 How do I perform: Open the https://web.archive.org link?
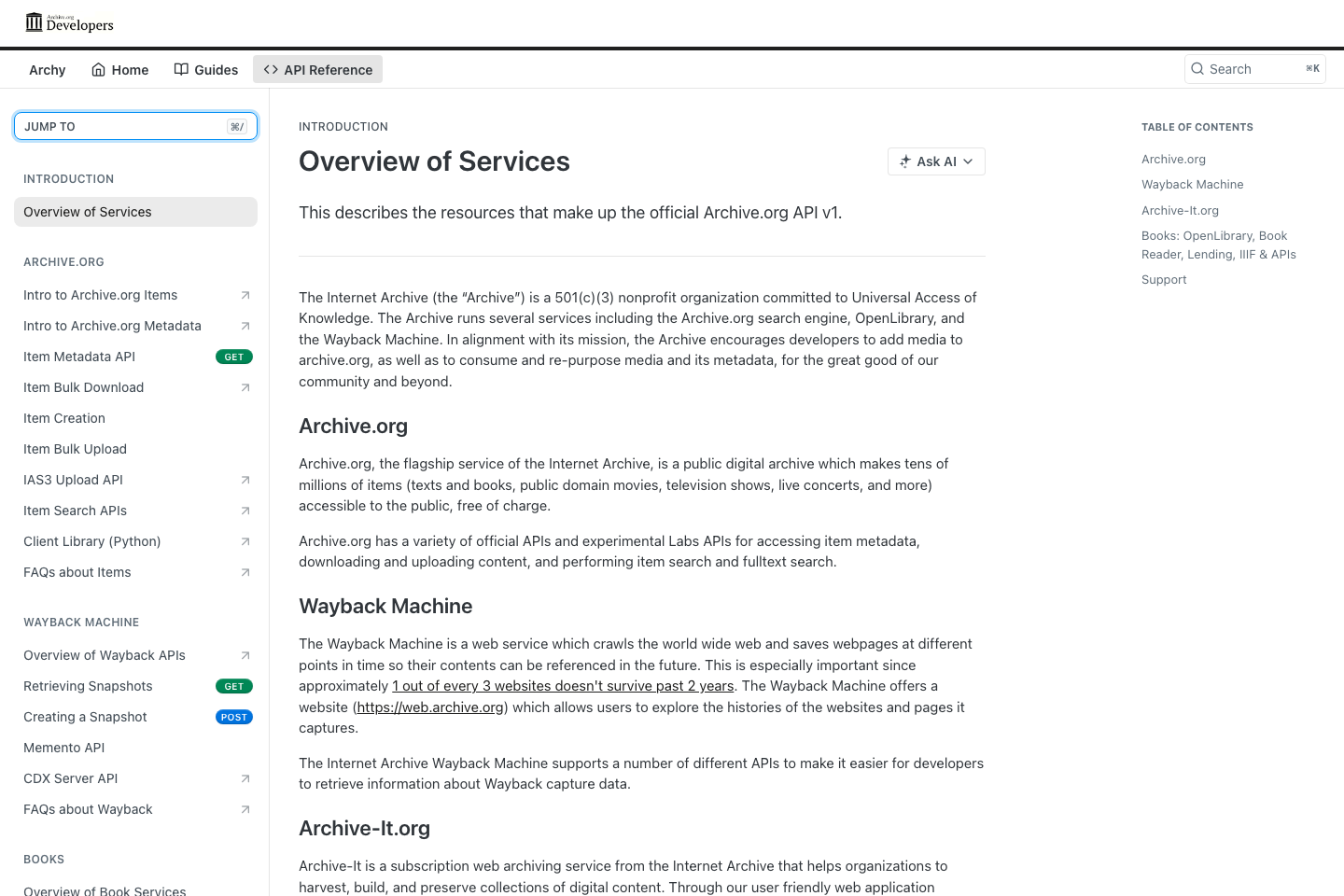(x=429, y=707)
